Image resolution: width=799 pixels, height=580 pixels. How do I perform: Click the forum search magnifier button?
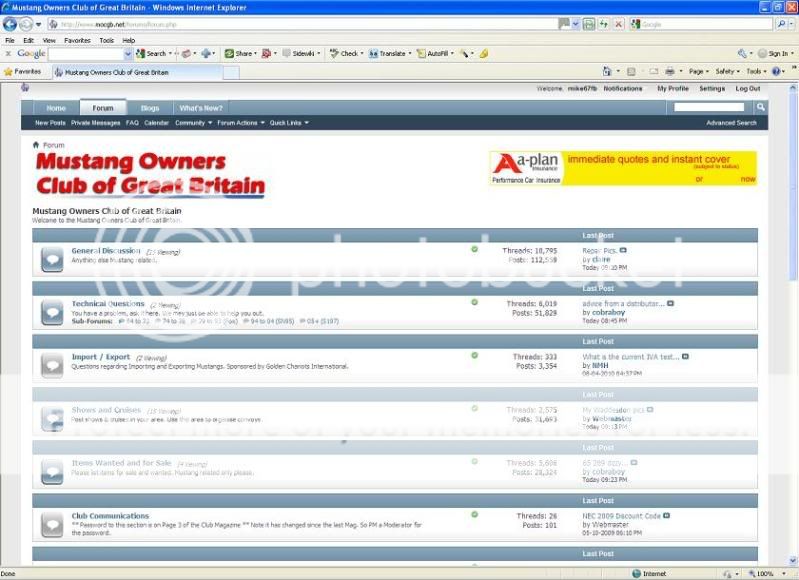(x=761, y=107)
